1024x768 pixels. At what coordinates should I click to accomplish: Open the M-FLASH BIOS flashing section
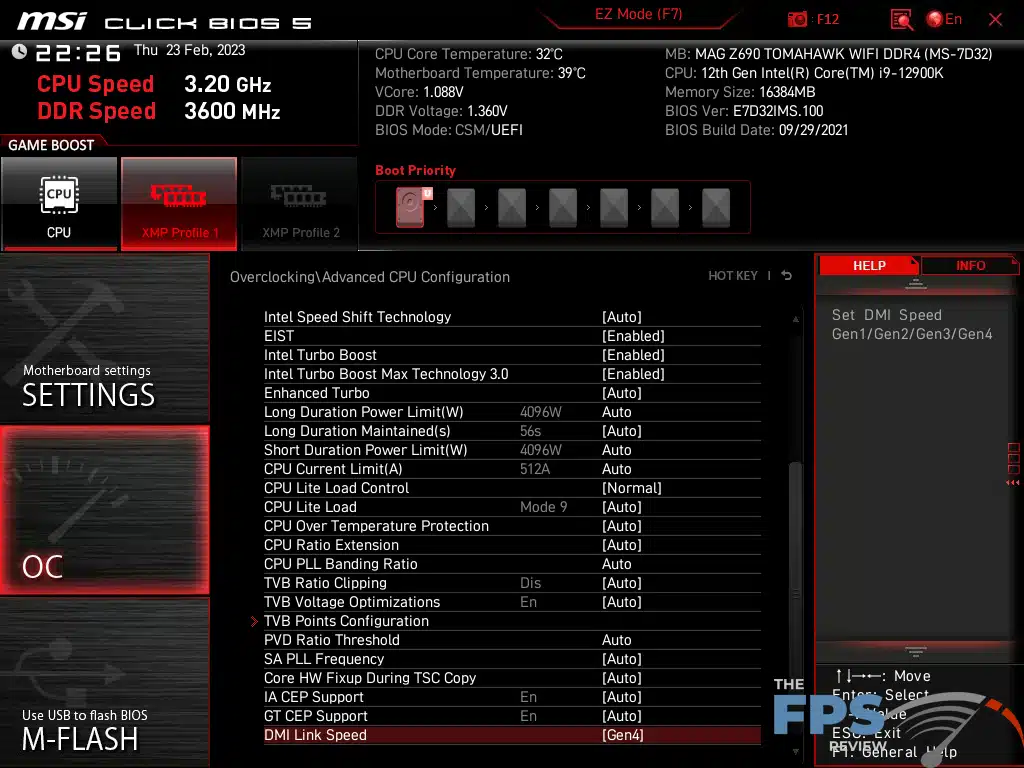coord(104,682)
